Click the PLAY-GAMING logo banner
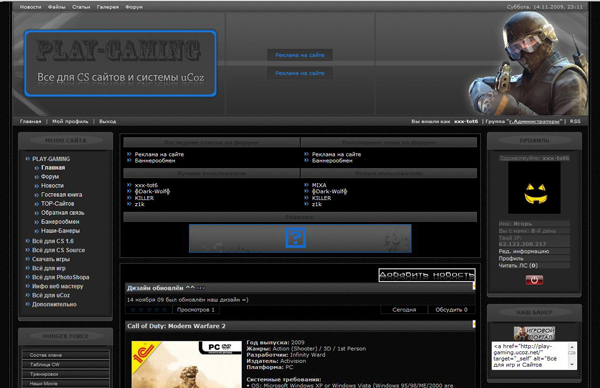600x388 pixels. coord(121,63)
